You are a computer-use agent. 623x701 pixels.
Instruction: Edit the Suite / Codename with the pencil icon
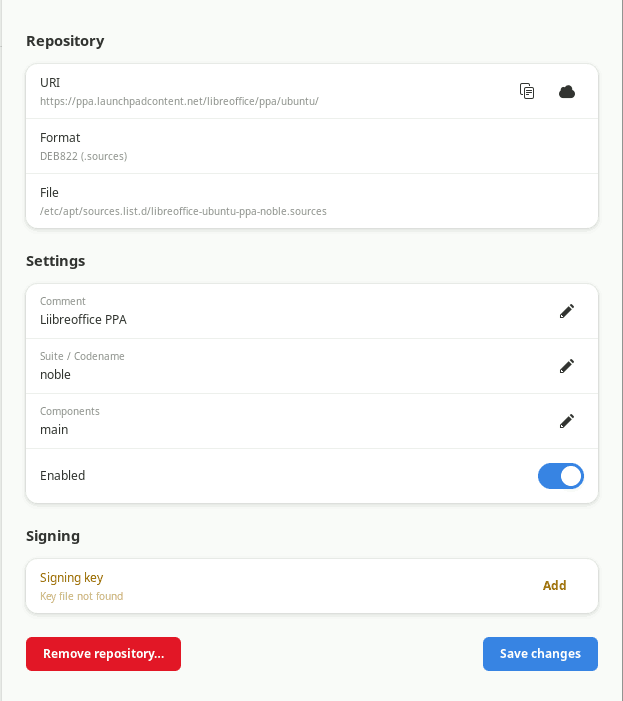(567, 366)
